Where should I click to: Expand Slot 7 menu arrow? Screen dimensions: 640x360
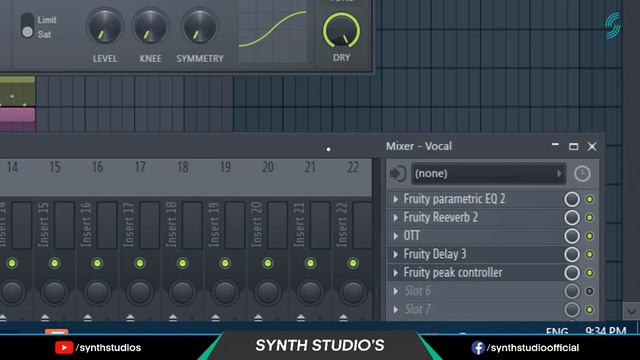tap(396, 309)
